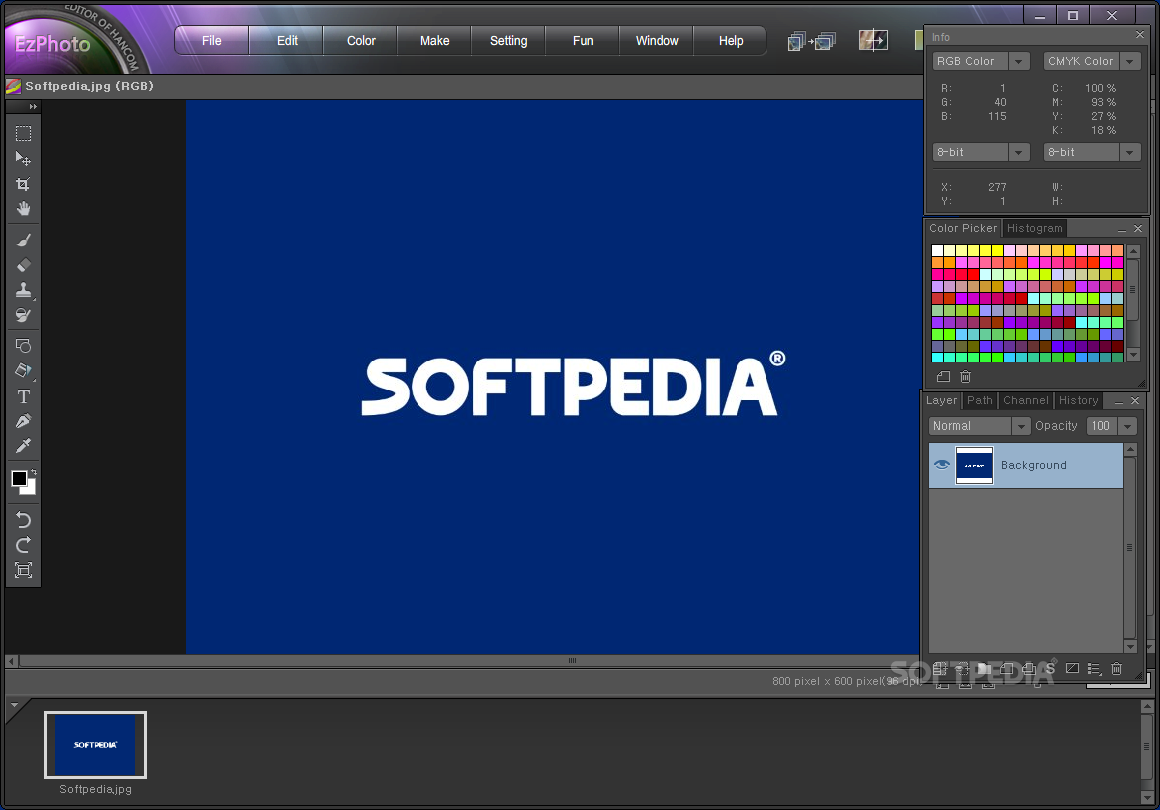Select the Clone Stamp tool
This screenshot has width=1160, height=810.
click(24, 290)
